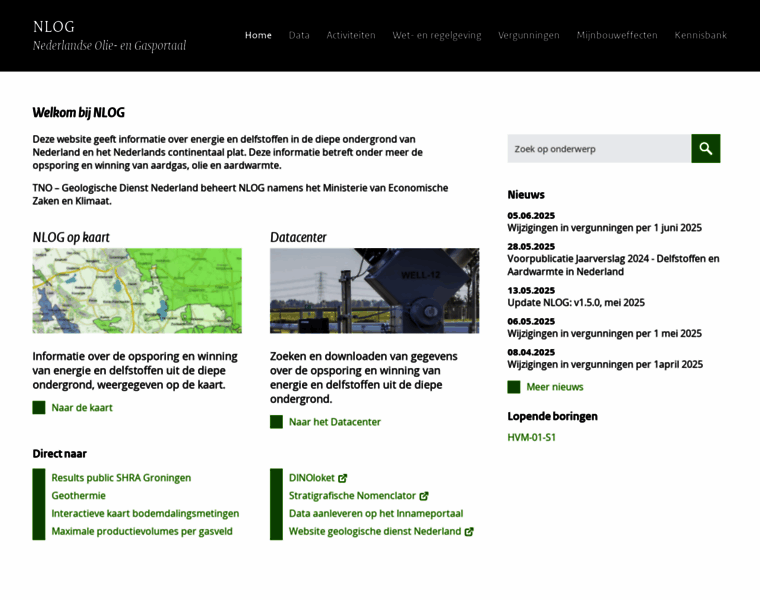Screen dimensions: 760x600
Task: Open the Datacenter wellhead photo
Action: coord(375,291)
